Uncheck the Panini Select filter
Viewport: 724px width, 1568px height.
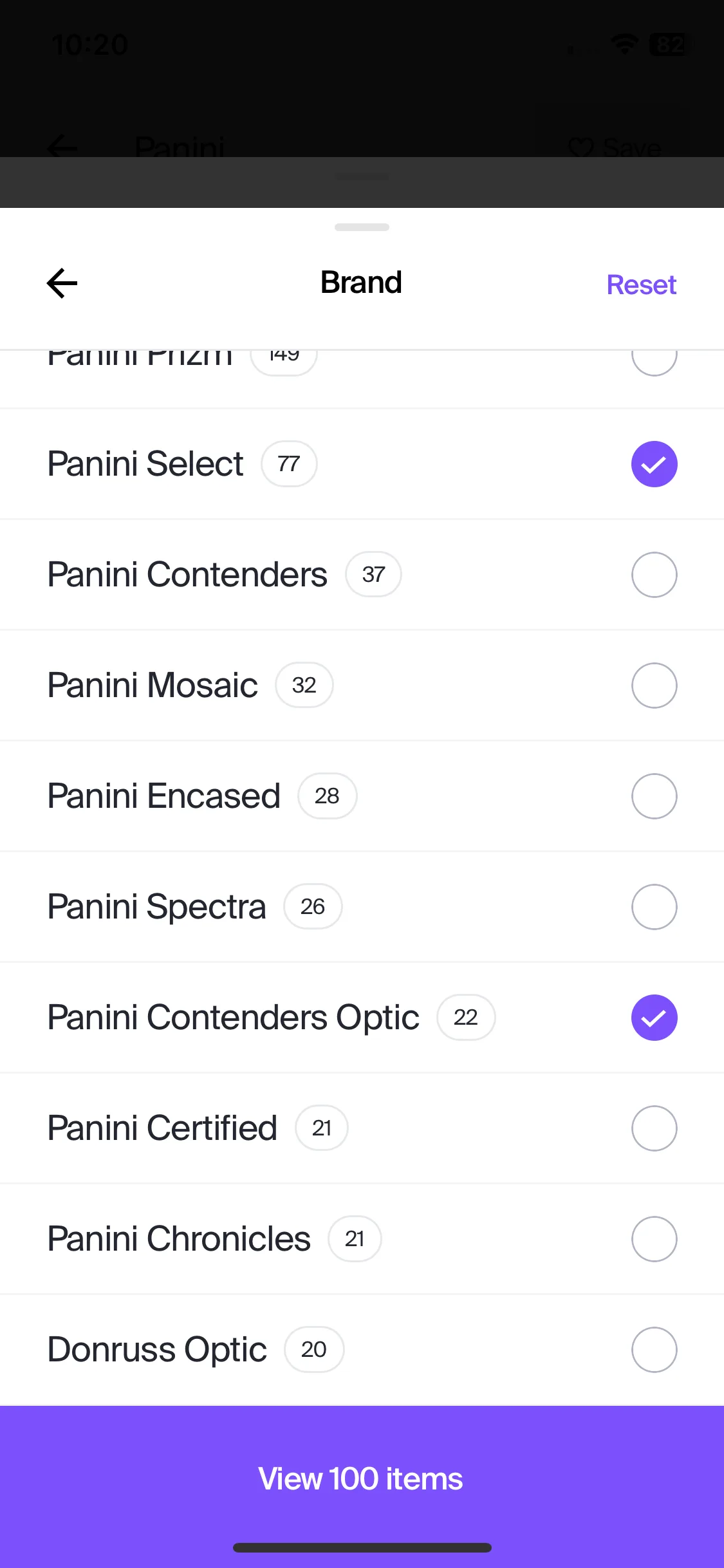click(x=654, y=464)
